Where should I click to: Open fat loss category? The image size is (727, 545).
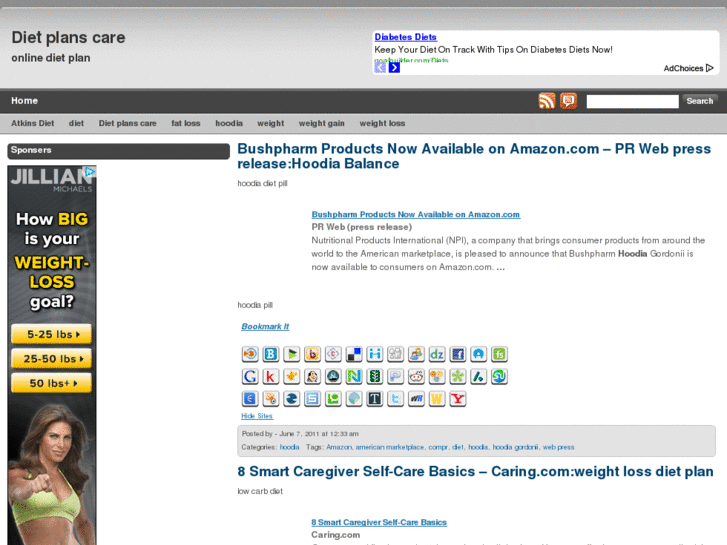(185, 123)
